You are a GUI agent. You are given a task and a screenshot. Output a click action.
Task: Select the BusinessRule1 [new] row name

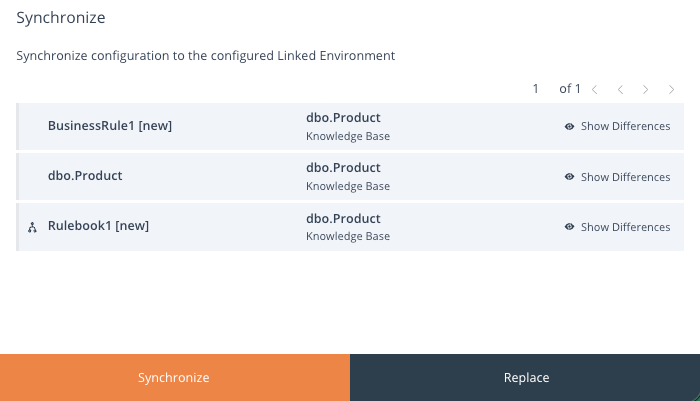click(110, 126)
